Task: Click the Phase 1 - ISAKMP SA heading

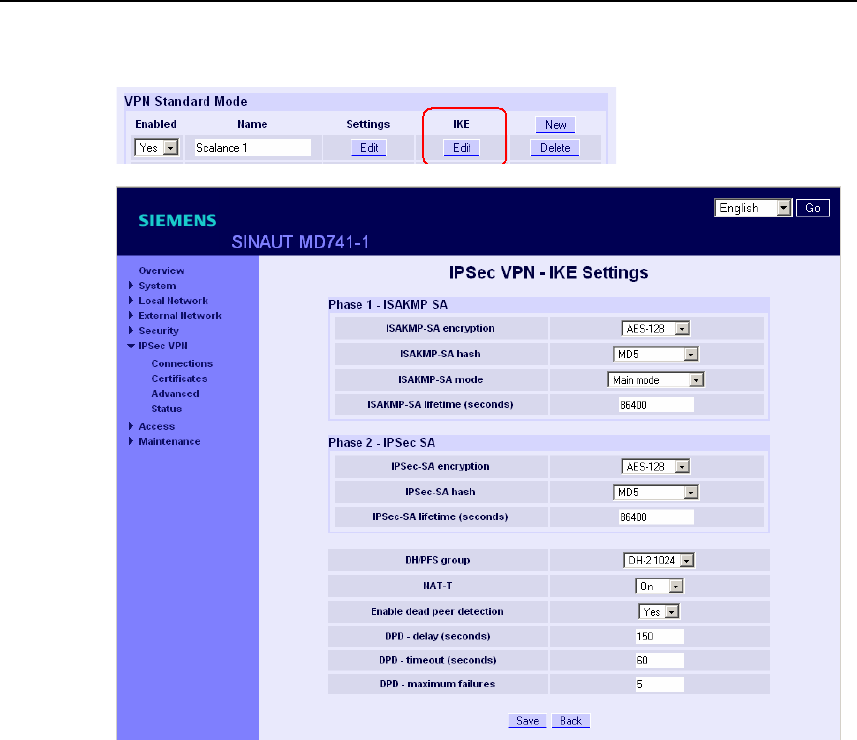Action: point(388,305)
